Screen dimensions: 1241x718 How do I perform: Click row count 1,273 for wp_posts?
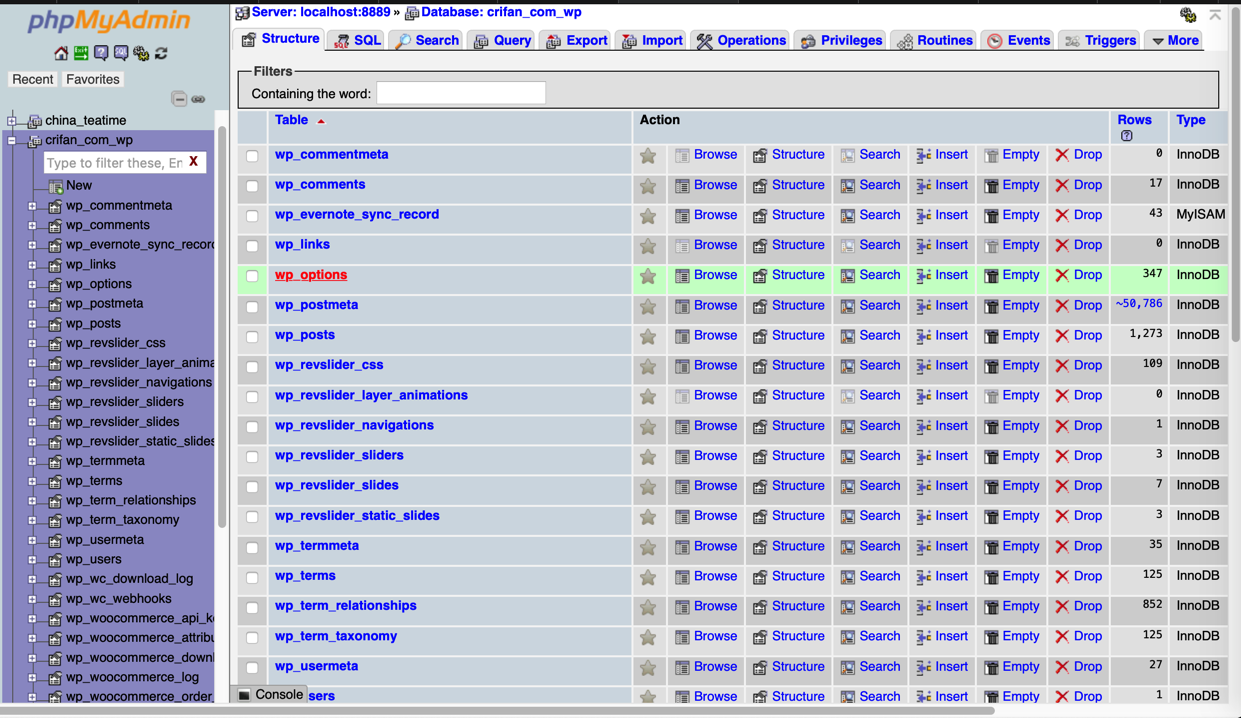click(1145, 335)
